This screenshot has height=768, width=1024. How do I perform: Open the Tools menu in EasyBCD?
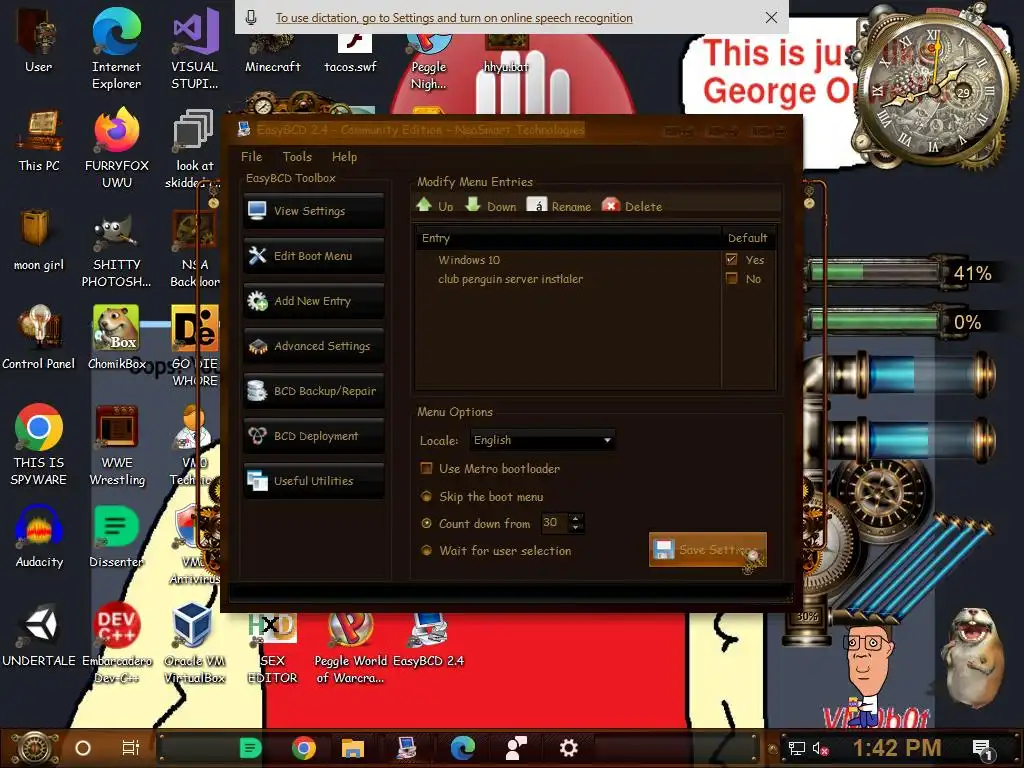coord(297,157)
